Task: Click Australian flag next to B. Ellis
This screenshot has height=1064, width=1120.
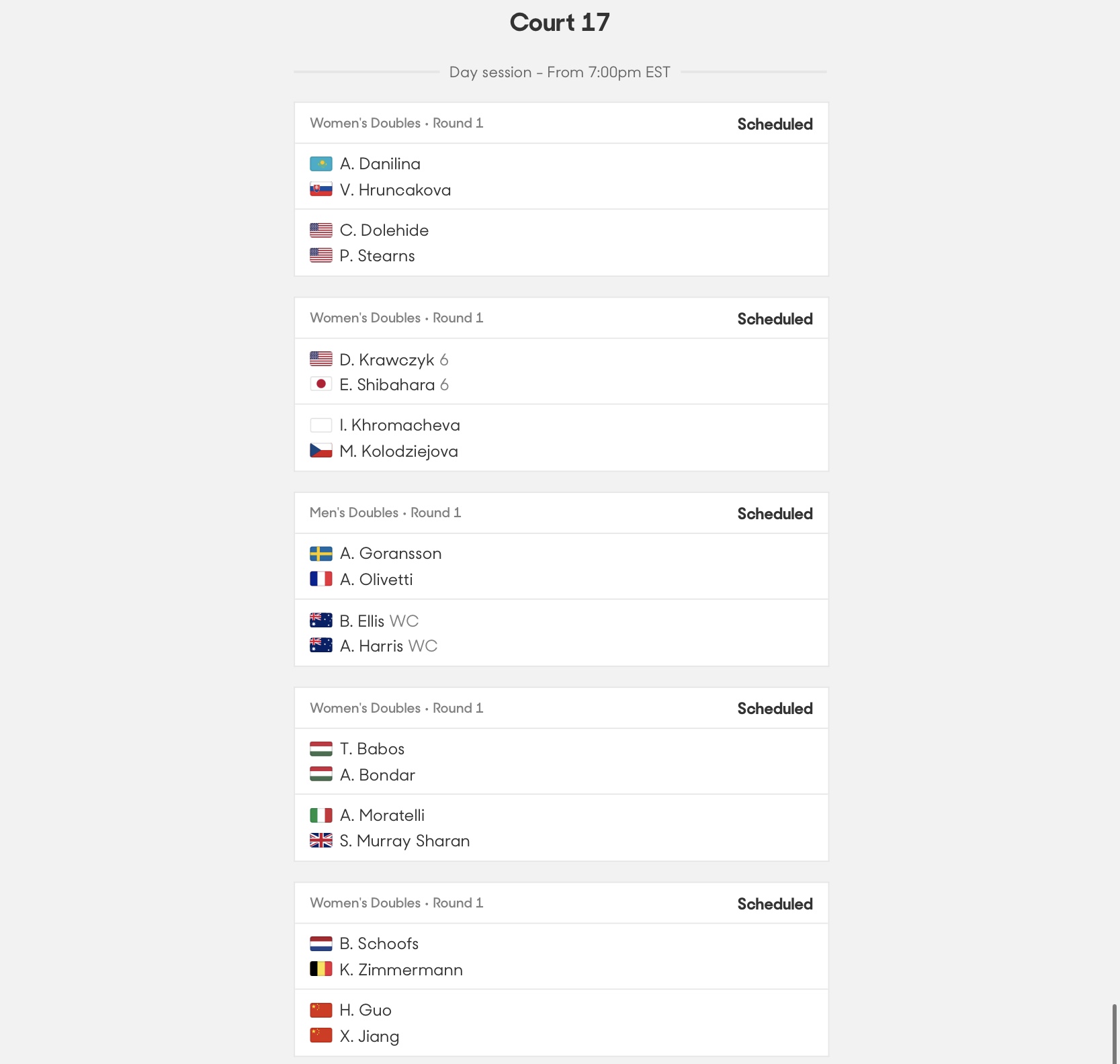Action: click(x=320, y=620)
